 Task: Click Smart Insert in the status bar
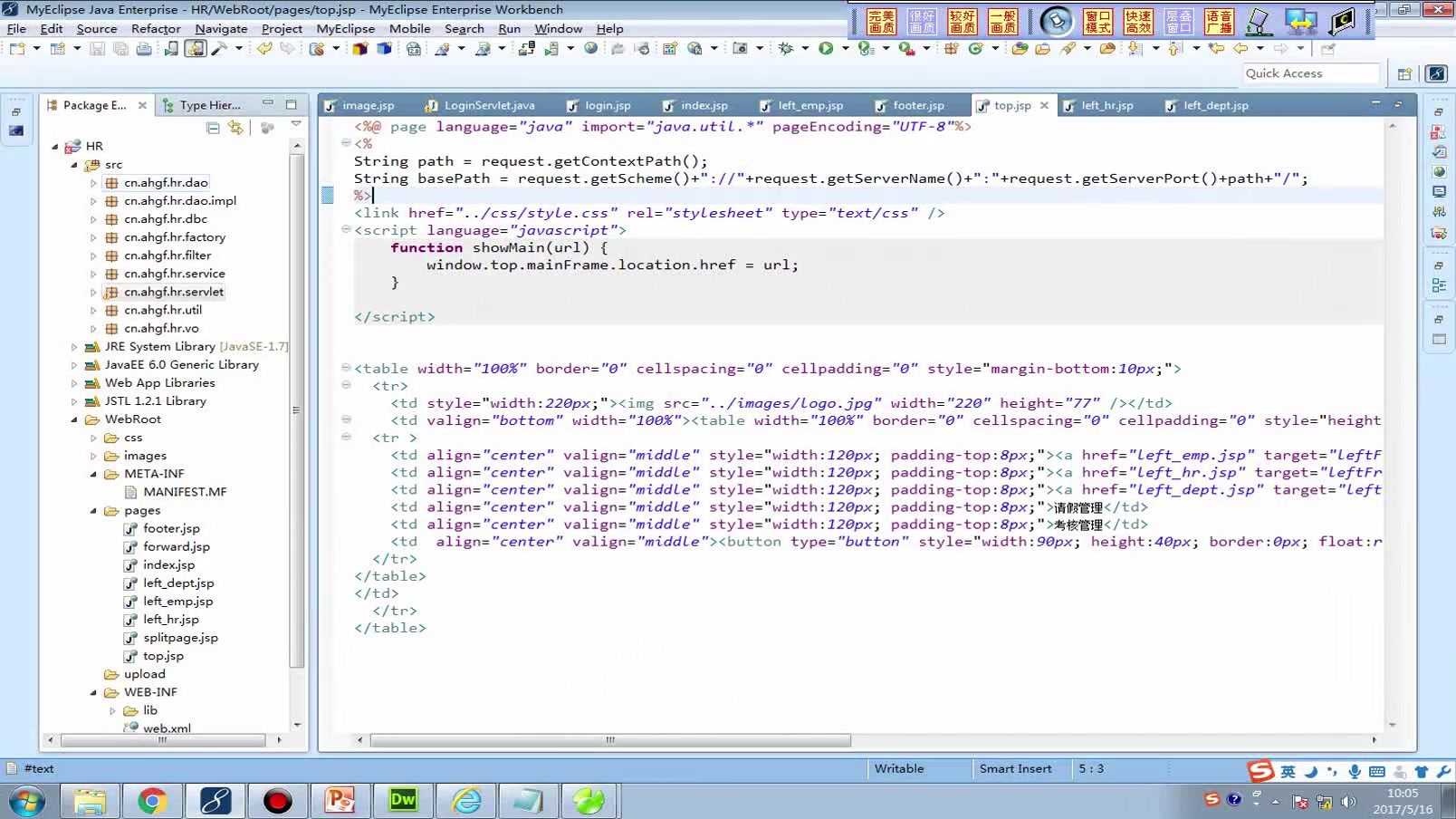[x=1015, y=769]
